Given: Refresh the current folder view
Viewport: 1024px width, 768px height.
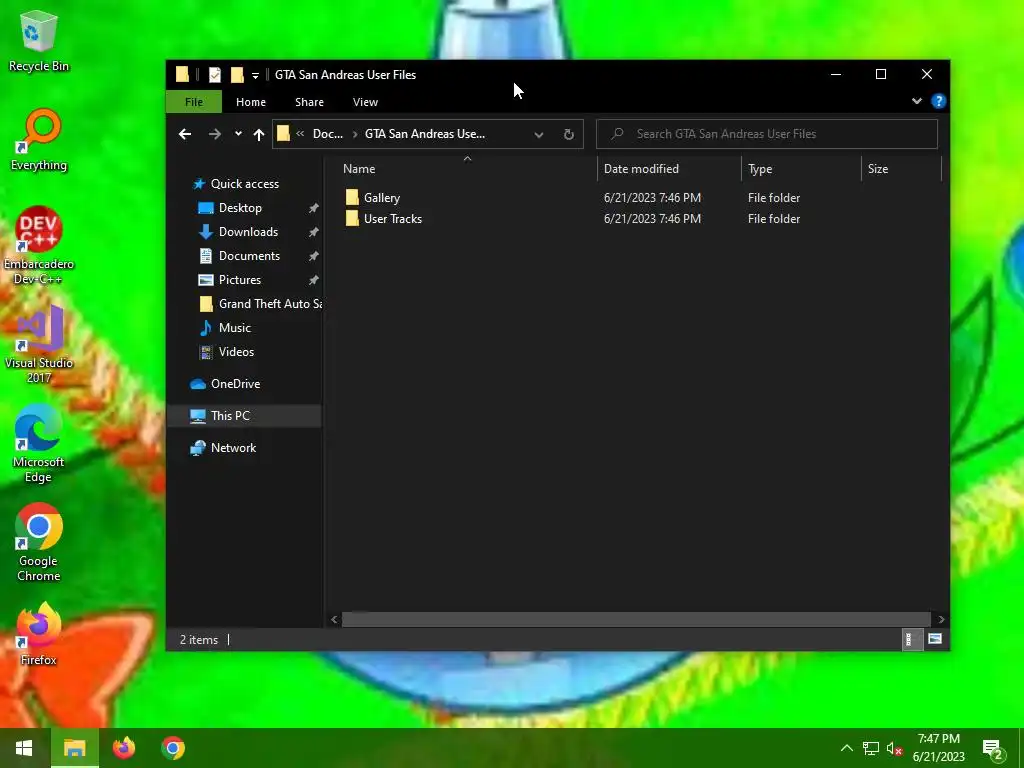Looking at the screenshot, I should coord(569,135).
